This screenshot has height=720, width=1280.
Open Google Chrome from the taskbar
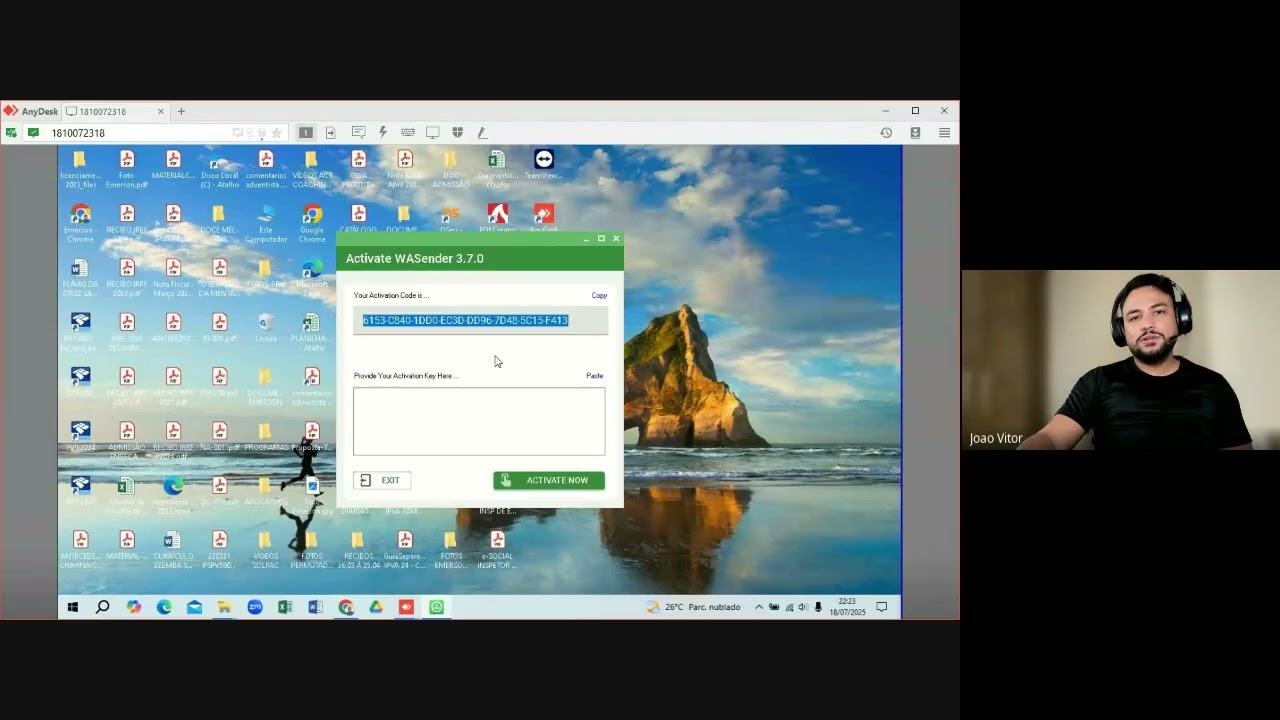click(x=346, y=607)
